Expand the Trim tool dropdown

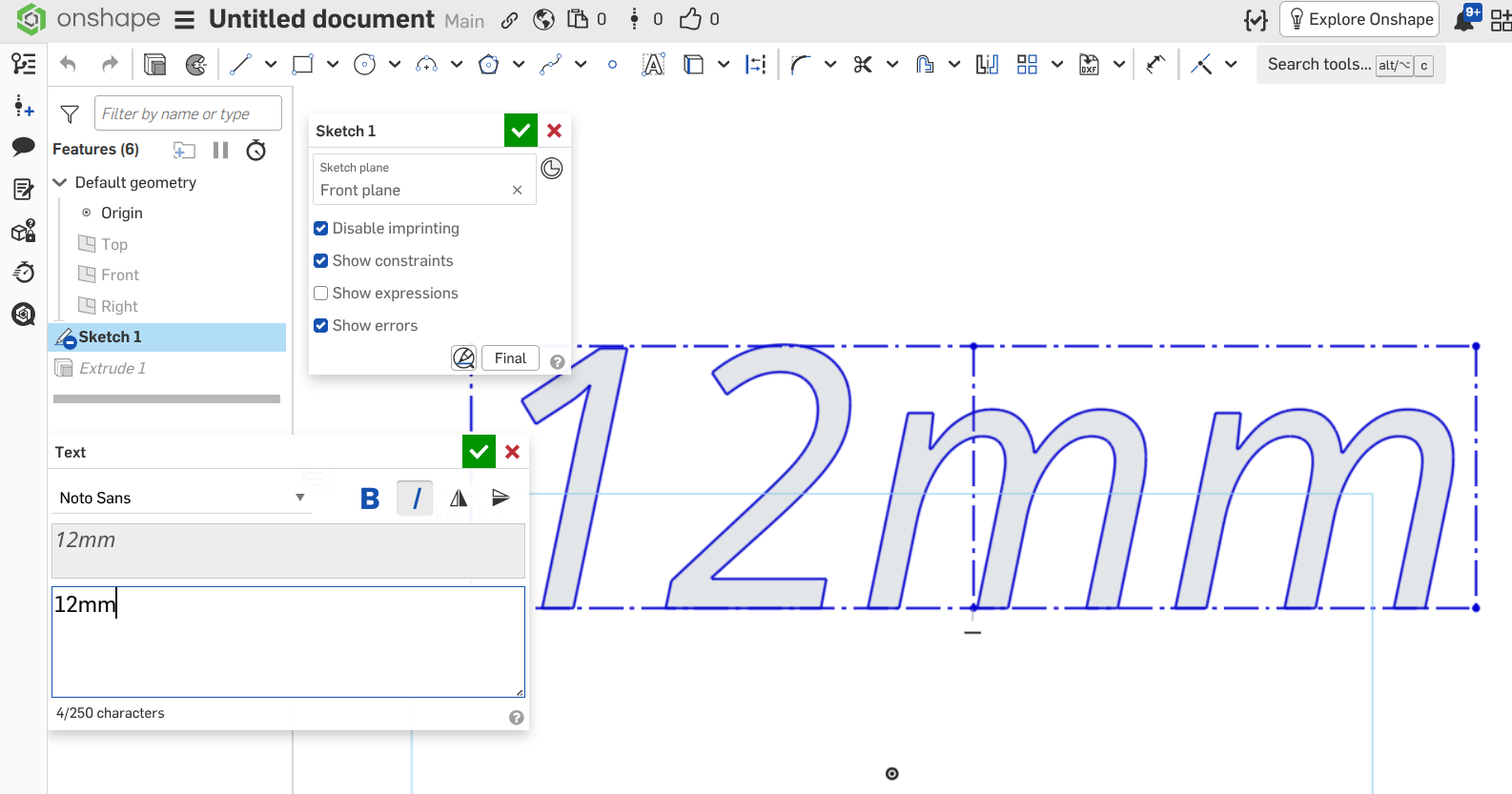point(892,64)
